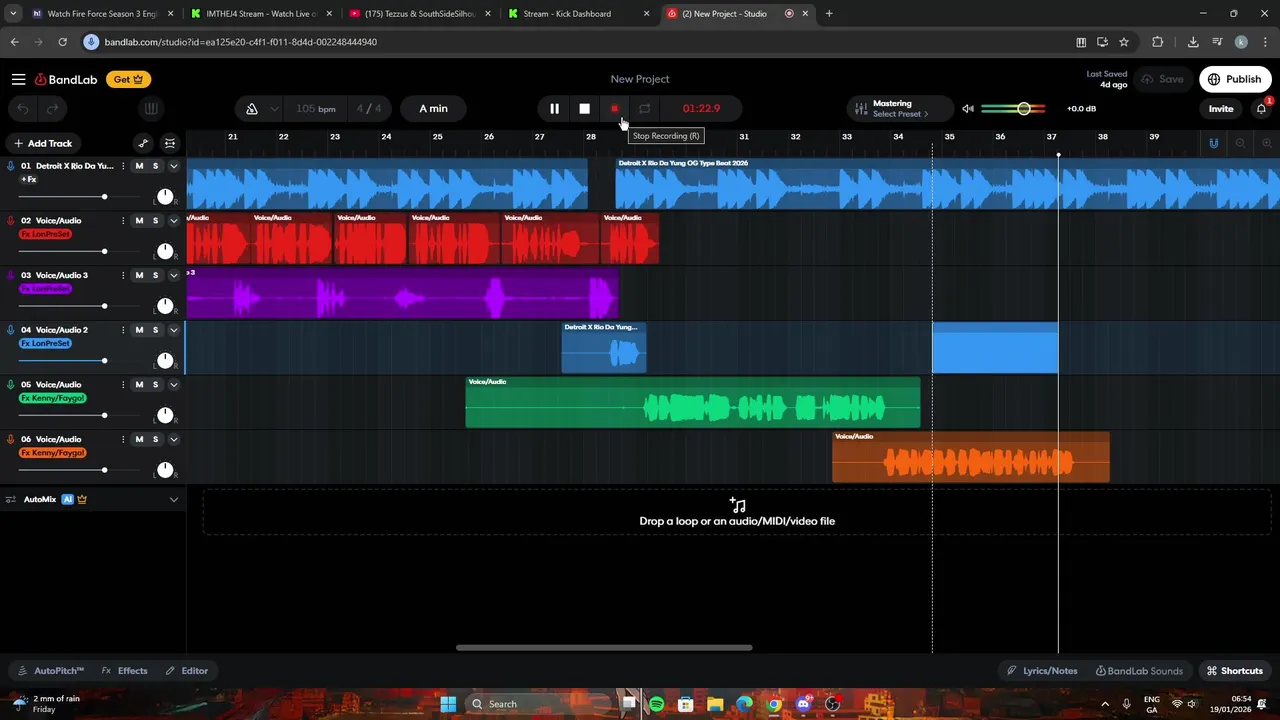Open track 01 three-dot menu

[123, 166]
